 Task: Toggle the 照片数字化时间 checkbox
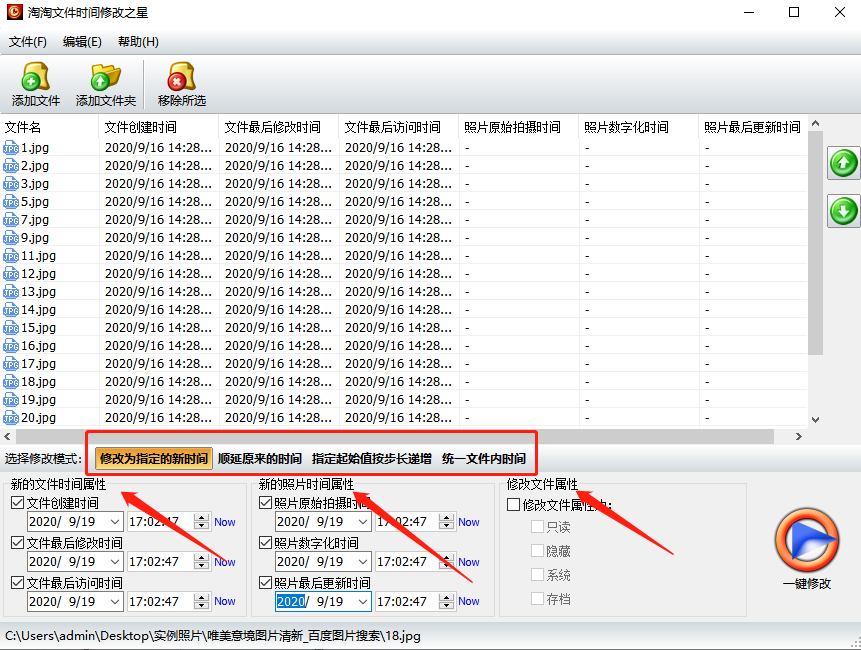click(266, 542)
